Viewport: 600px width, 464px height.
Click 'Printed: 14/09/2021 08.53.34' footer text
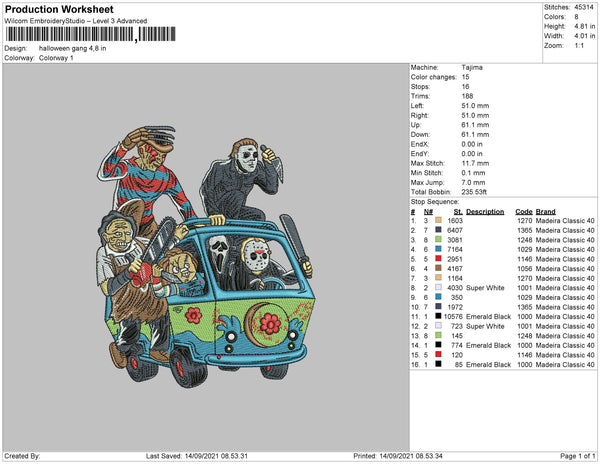coord(398,456)
